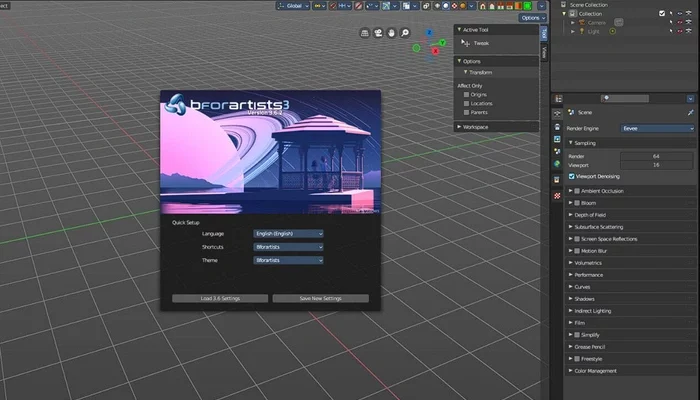This screenshot has height=400, width=700.
Task: Expand the Volumetrics panel
Action: (629, 263)
